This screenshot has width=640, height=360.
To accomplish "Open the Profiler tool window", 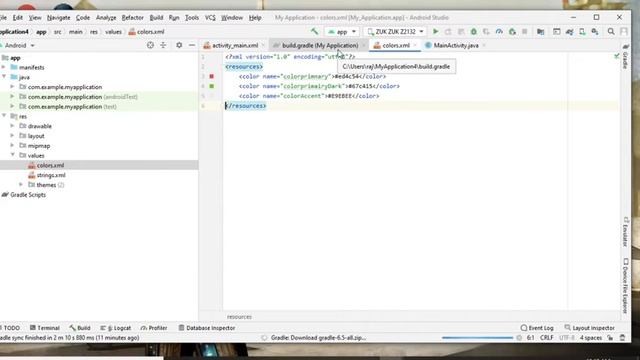I will tap(154, 328).
